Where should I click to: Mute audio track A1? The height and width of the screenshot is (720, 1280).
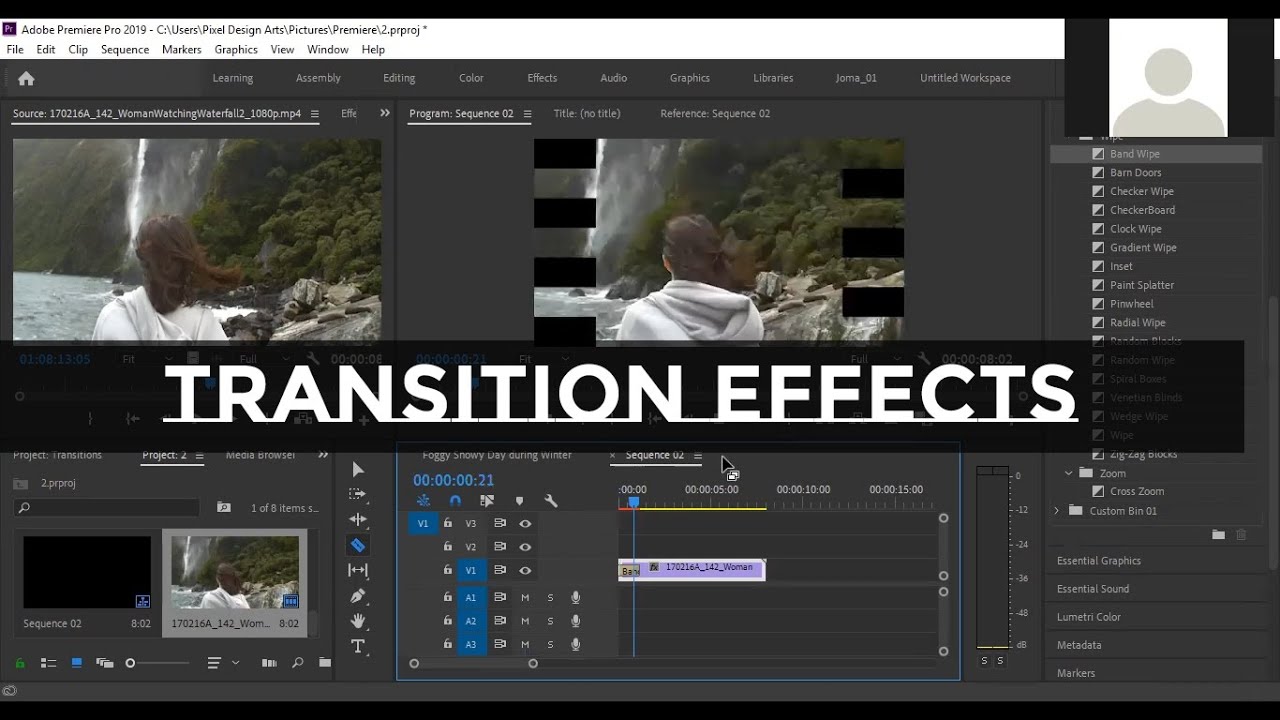coord(525,597)
